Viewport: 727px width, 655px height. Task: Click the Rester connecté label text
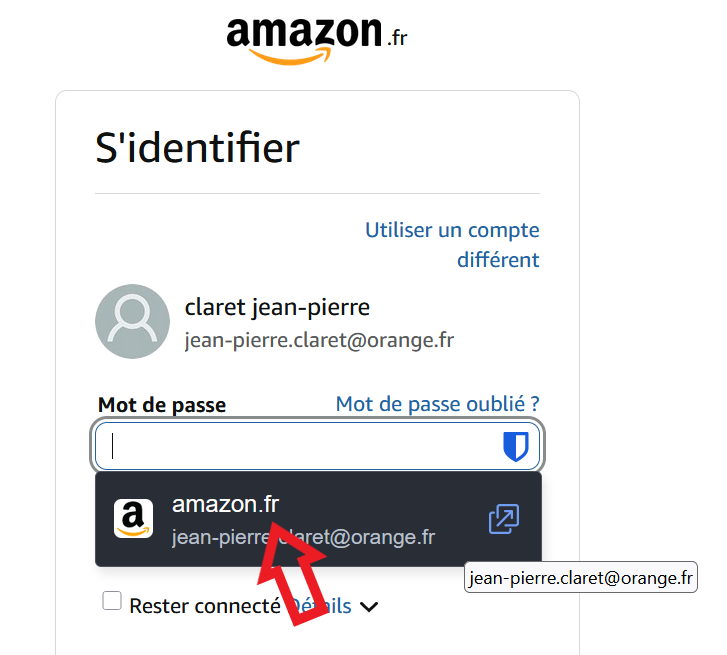tap(204, 606)
